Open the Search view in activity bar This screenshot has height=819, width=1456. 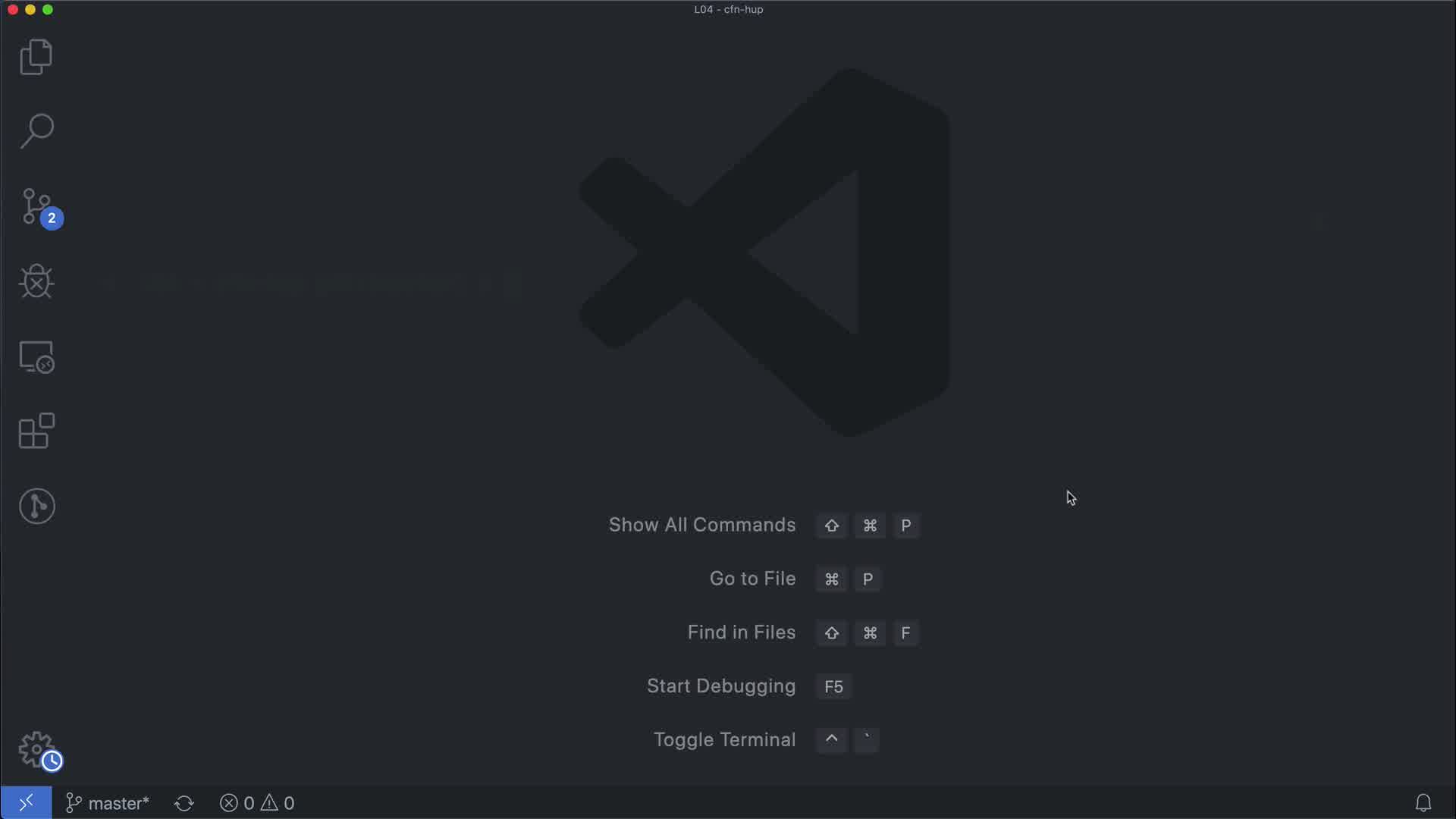tap(36, 131)
